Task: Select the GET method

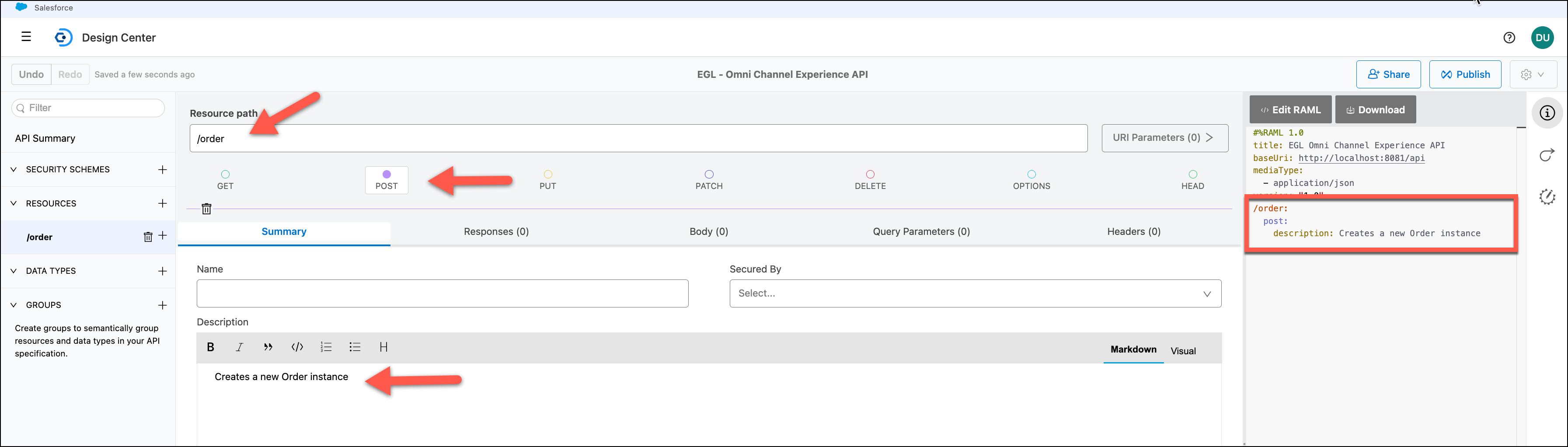Action: [225, 180]
